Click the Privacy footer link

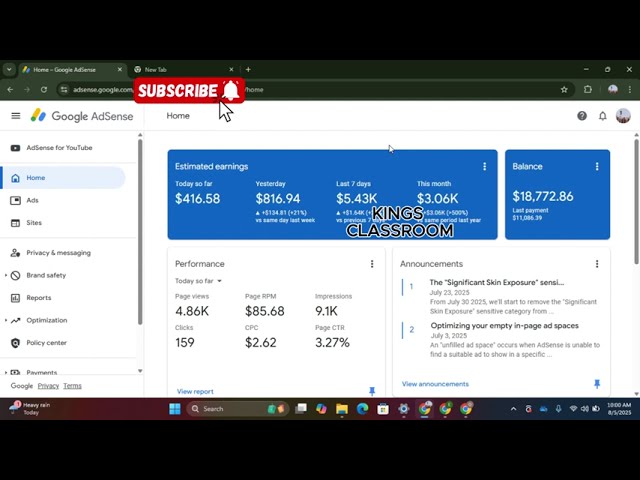point(48,386)
